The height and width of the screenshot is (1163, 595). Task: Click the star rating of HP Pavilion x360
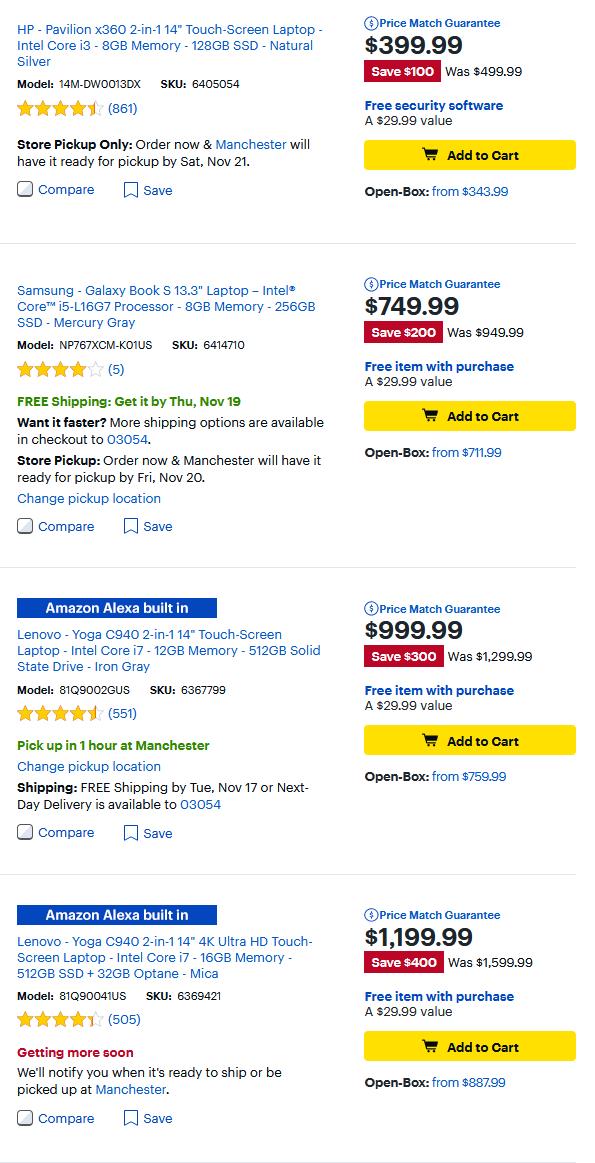60,109
